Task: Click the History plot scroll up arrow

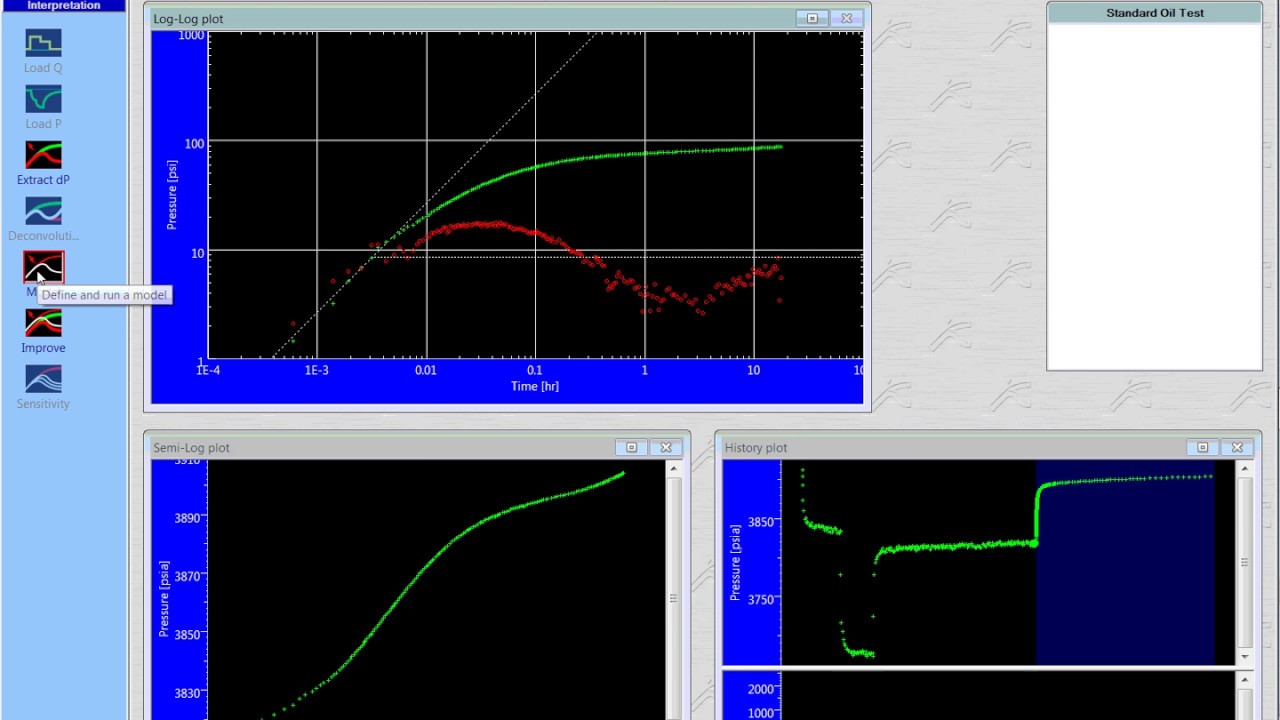Action: [x=1245, y=468]
